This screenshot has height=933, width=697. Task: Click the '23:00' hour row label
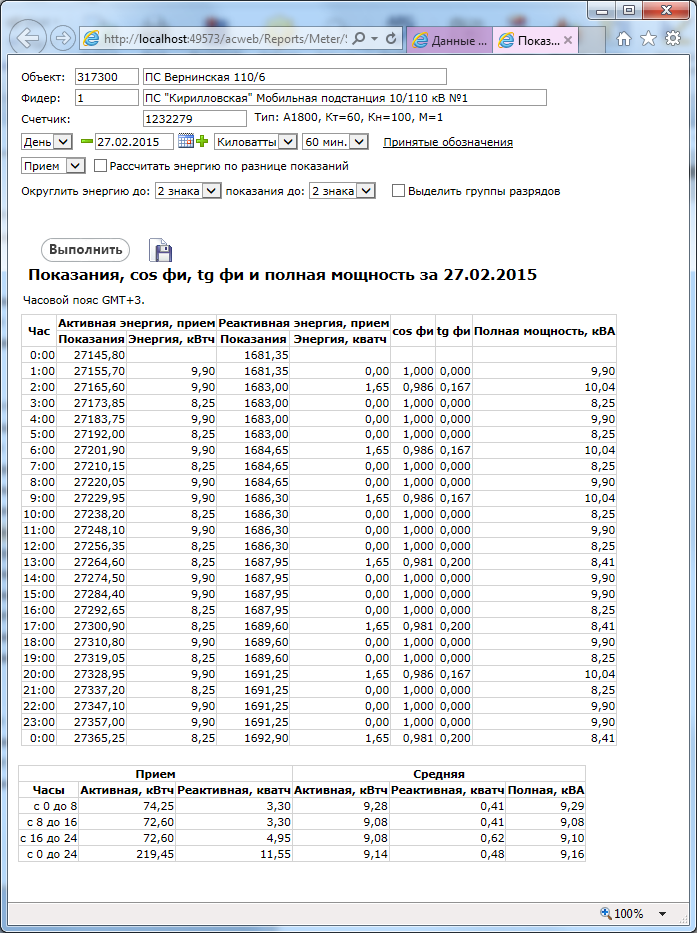[x=39, y=722]
